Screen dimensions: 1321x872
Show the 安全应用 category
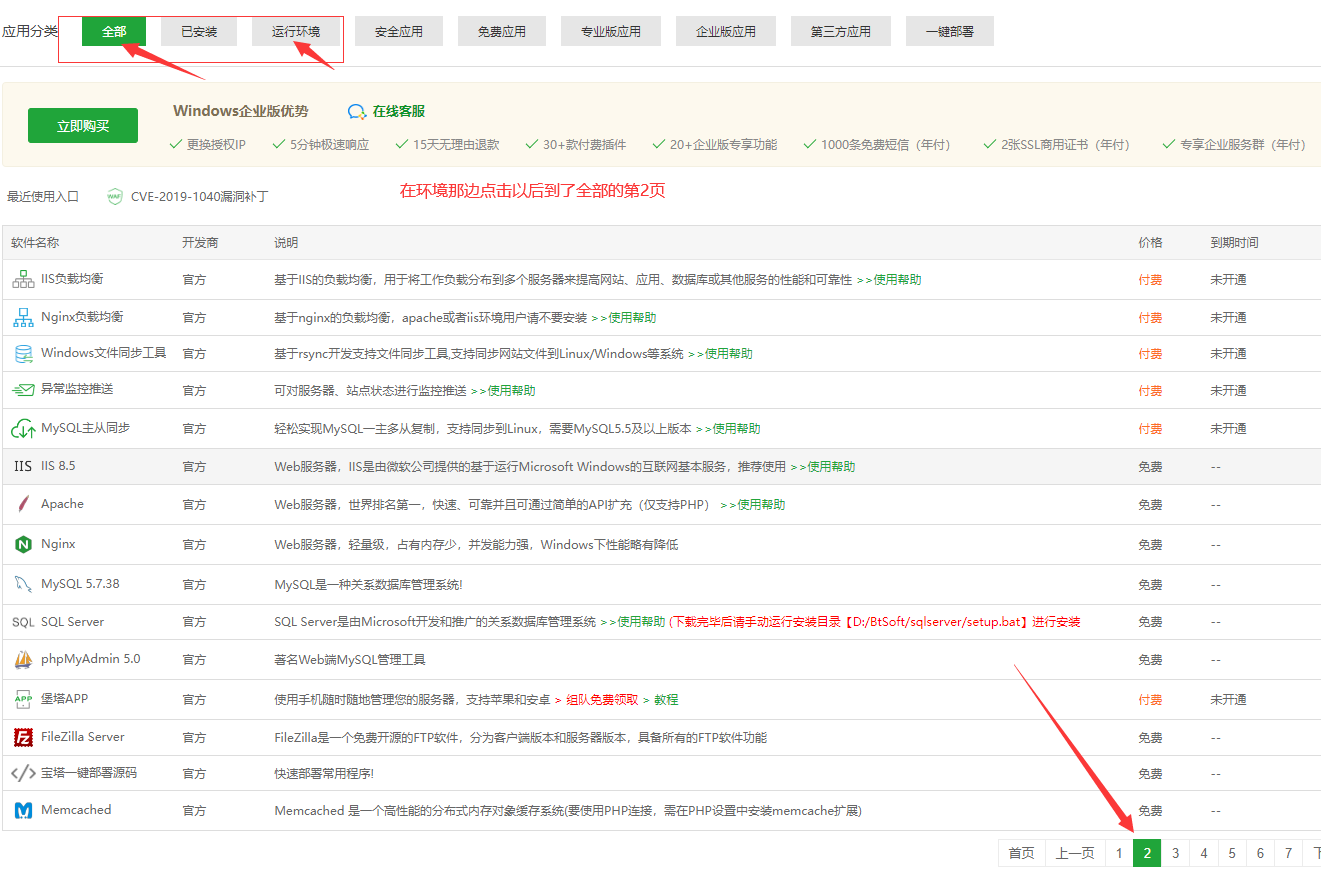click(399, 31)
